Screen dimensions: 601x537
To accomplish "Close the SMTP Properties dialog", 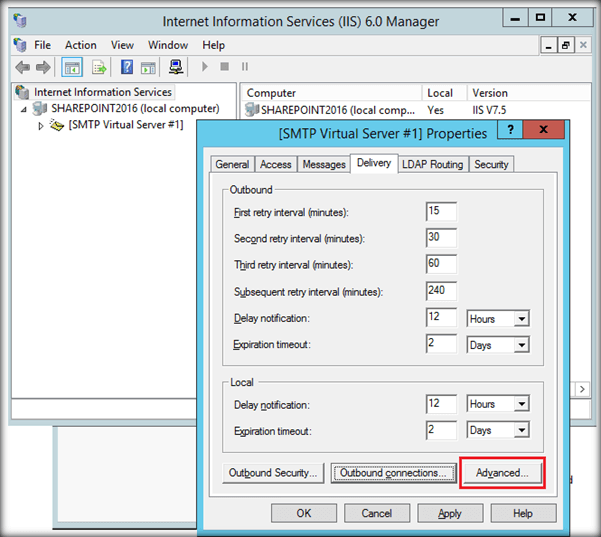I will [544, 130].
